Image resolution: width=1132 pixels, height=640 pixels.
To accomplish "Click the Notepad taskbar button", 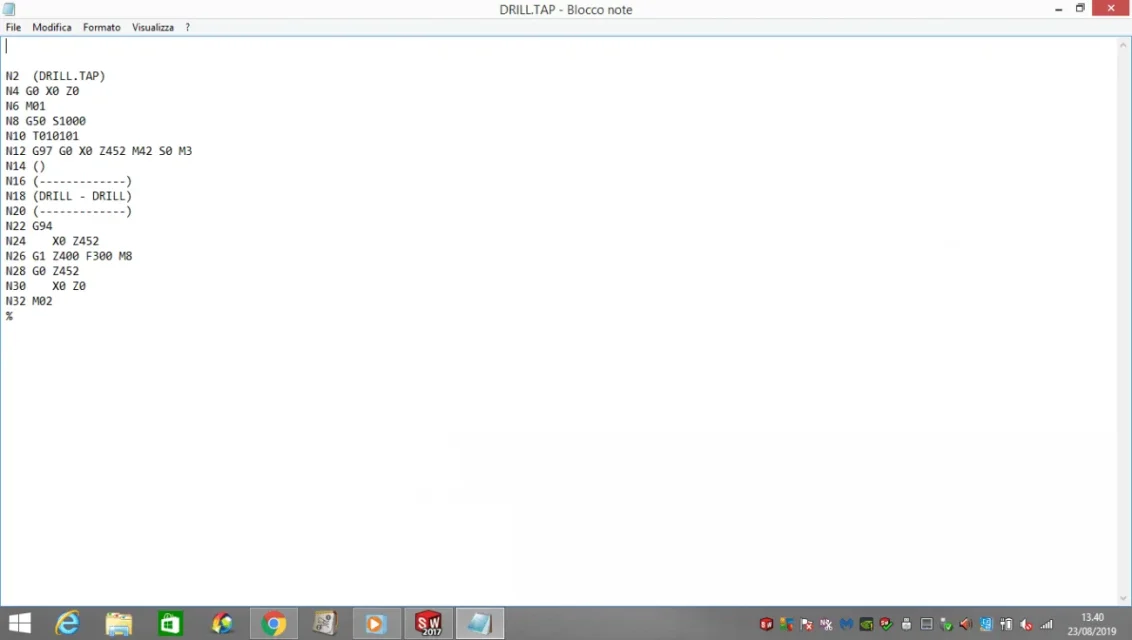I will 480,624.
